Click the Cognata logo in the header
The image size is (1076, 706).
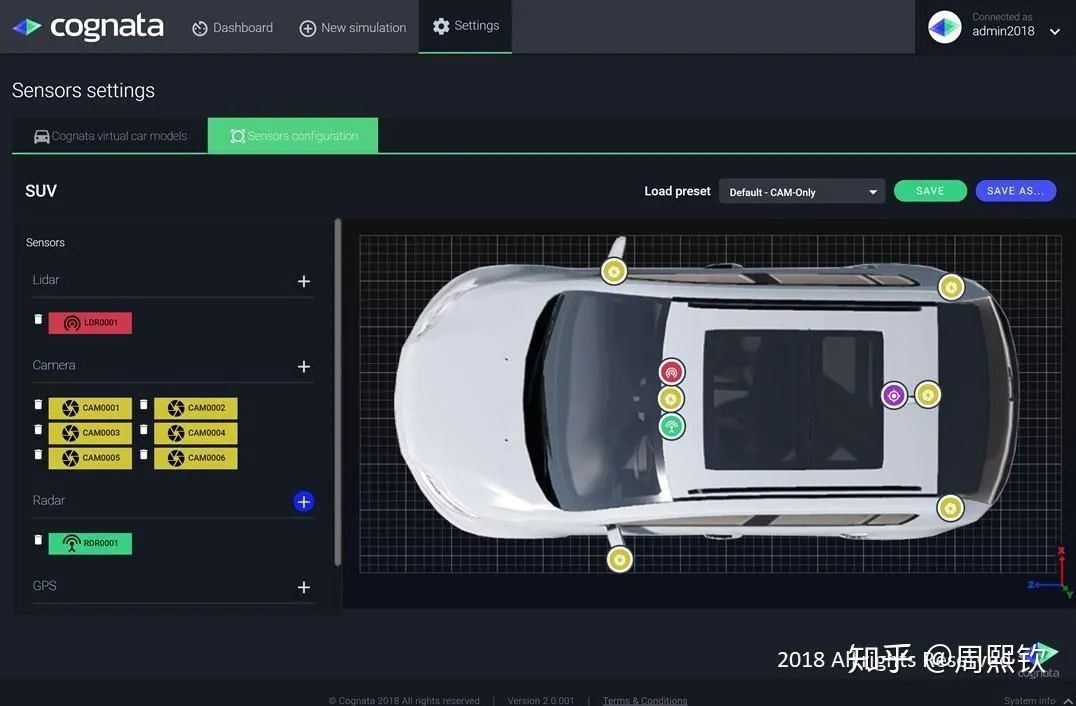point(88,27)
